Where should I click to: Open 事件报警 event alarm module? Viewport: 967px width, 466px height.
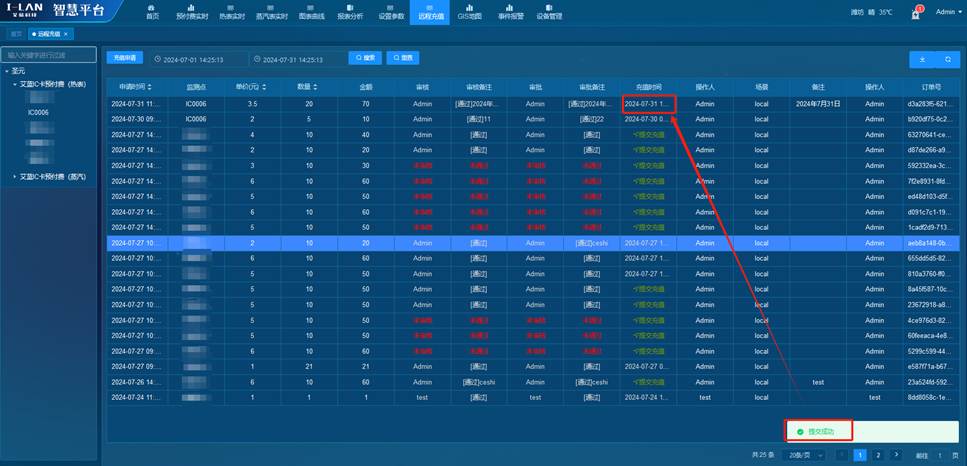pyautogui.click(x=509, y=12)
